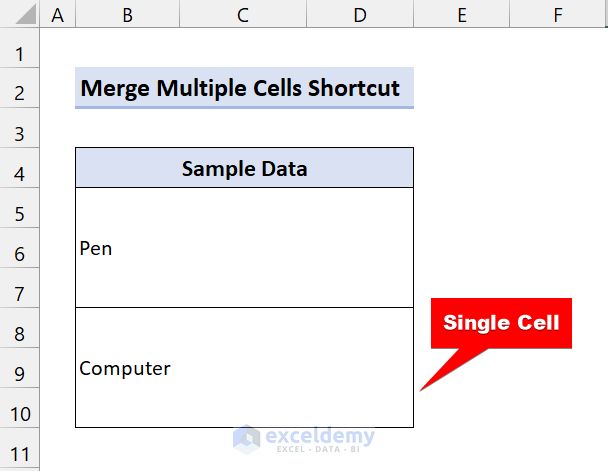Viewport: 608px width, 471px height.
Task: Select column D header
Action: pos(360,14)
